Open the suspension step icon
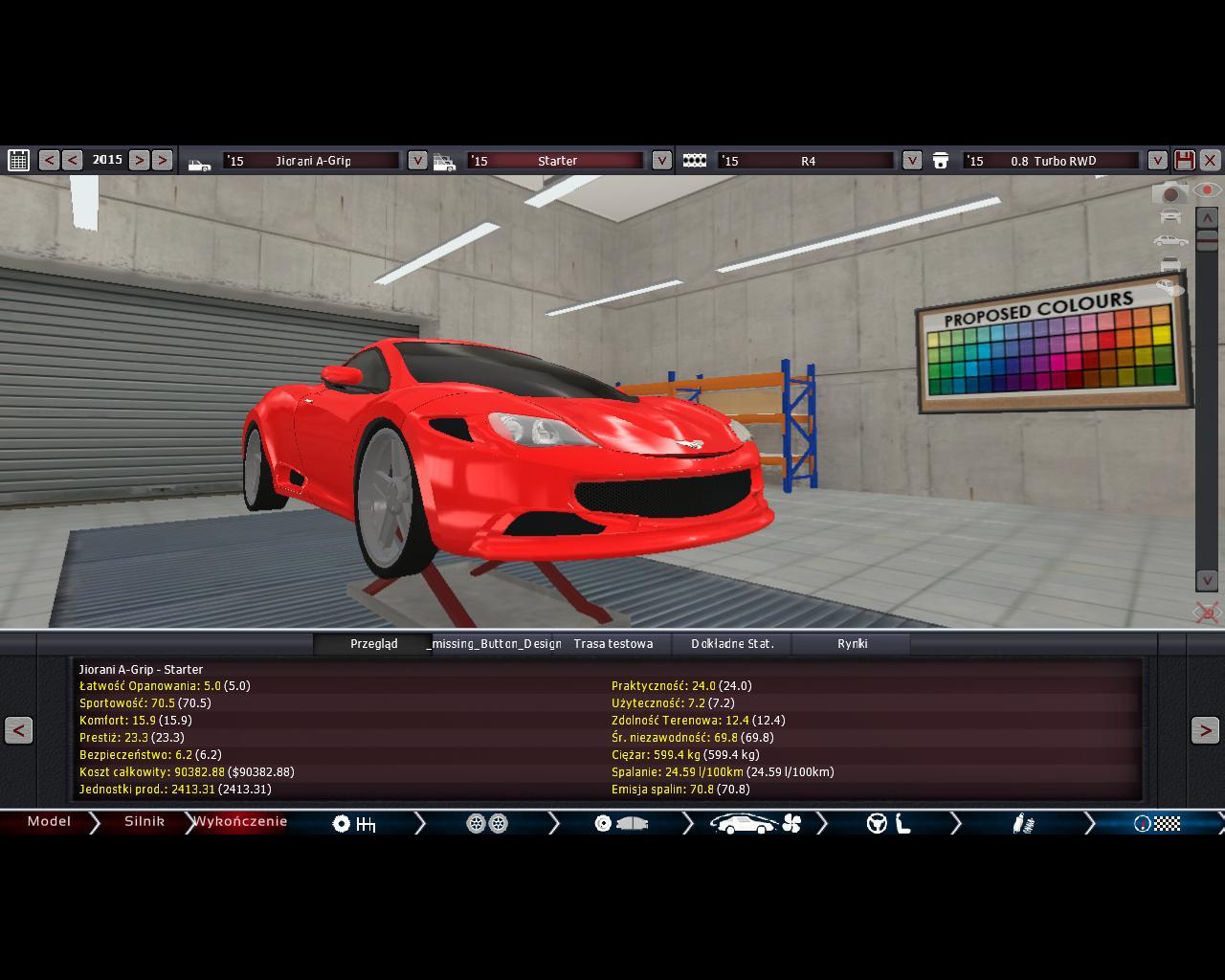Viewport: 1225px width, 980px height. (x=1023, y=823)
